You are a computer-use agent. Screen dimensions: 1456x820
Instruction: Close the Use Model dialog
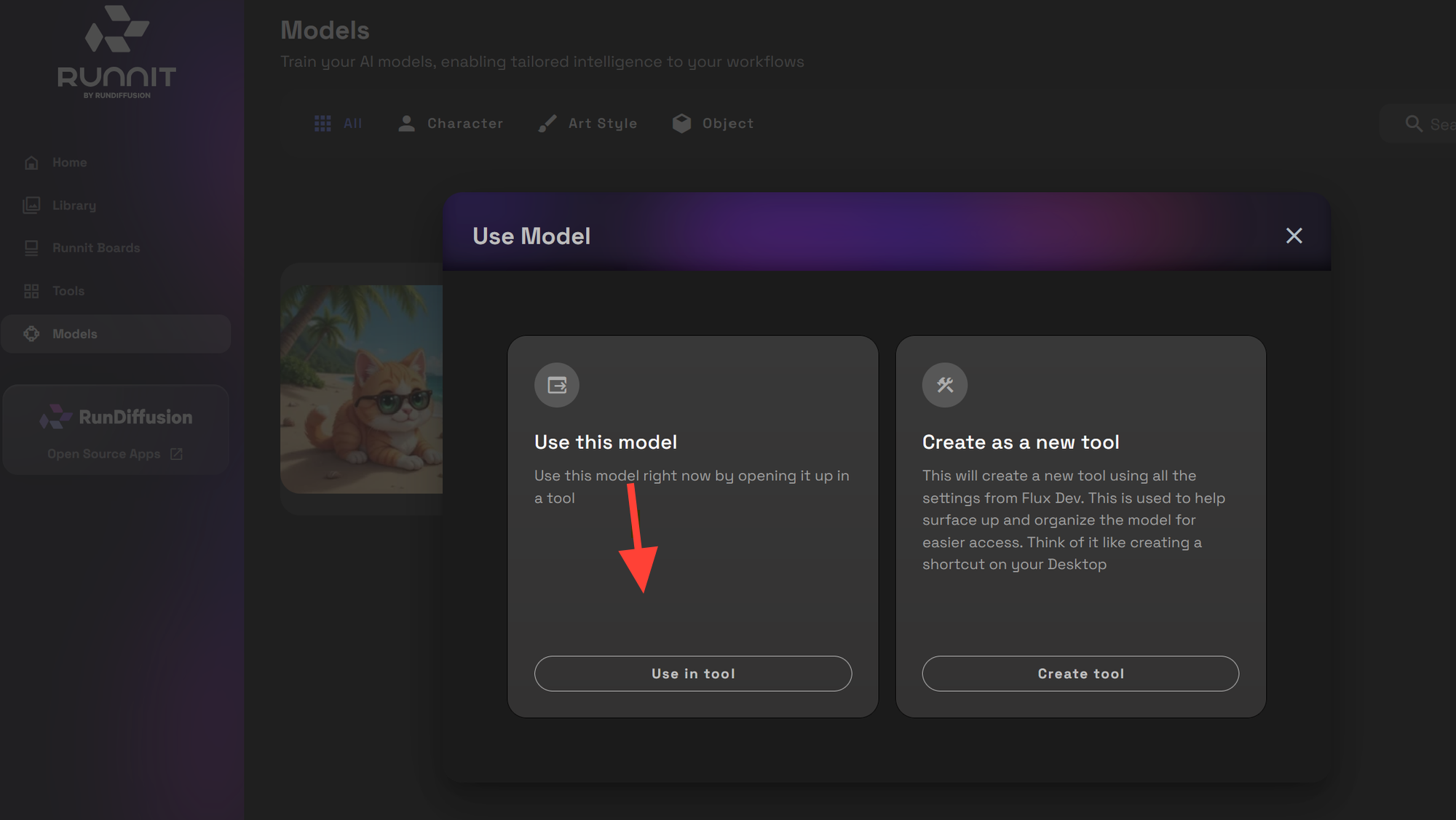click(x=1294, y=236)
